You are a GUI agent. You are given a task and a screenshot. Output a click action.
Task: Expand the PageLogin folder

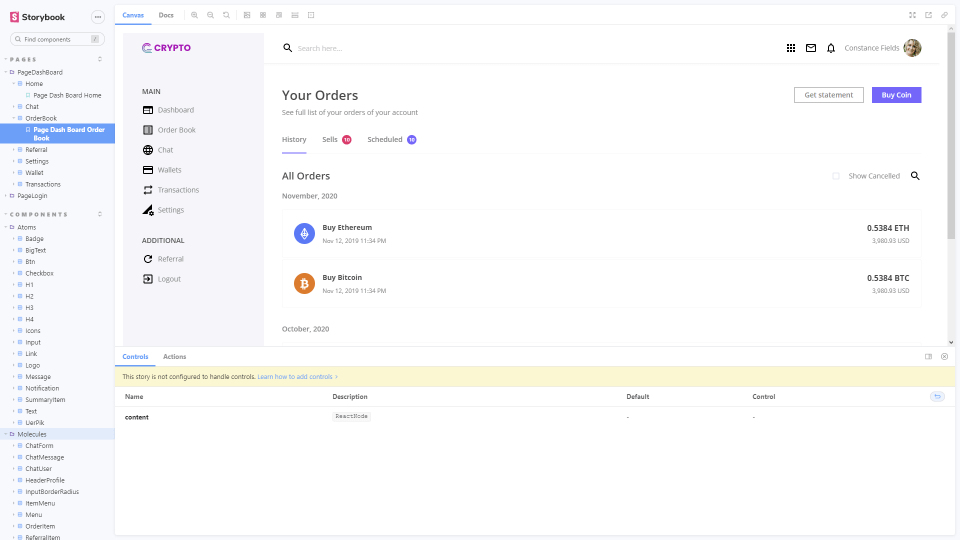pyautogui.click(x=32, y=196)
